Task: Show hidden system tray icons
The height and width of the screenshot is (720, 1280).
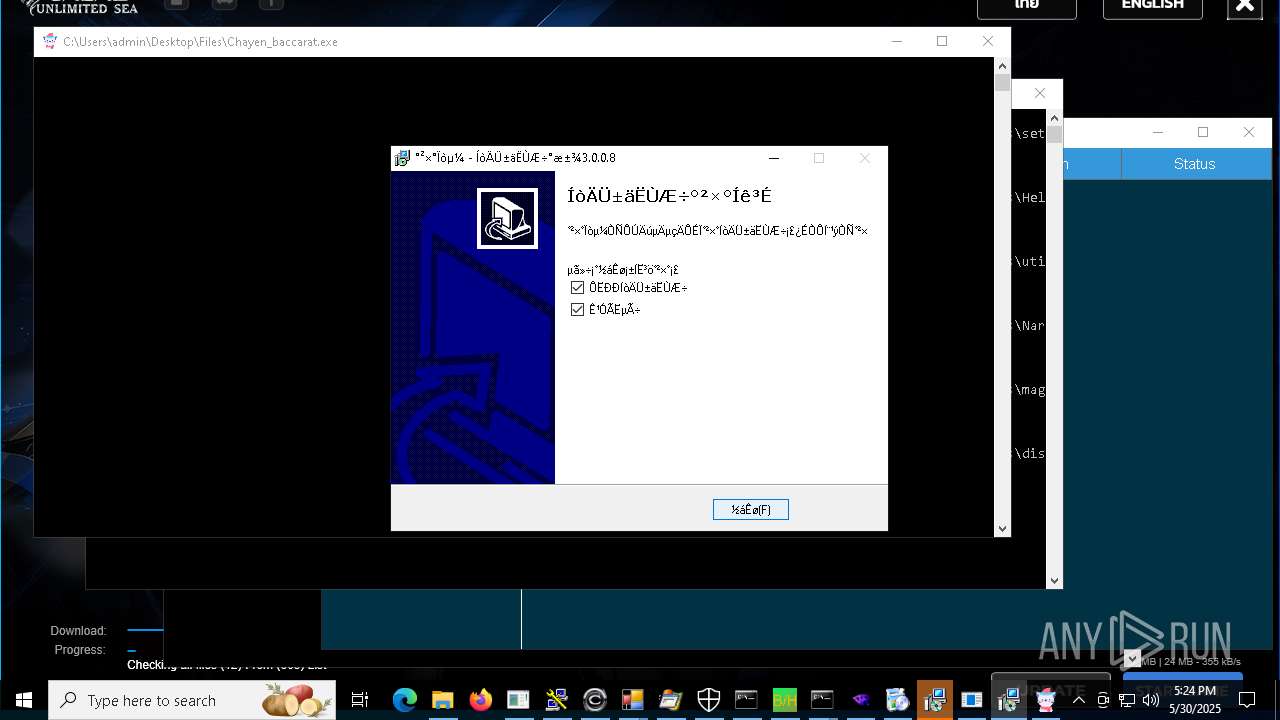Action: coord(1078,700)
